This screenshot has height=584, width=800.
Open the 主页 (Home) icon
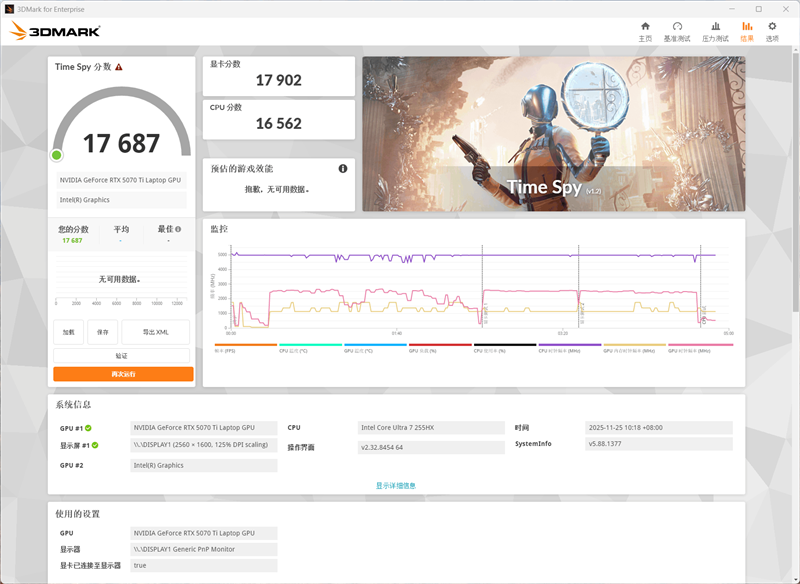[645, 31]
